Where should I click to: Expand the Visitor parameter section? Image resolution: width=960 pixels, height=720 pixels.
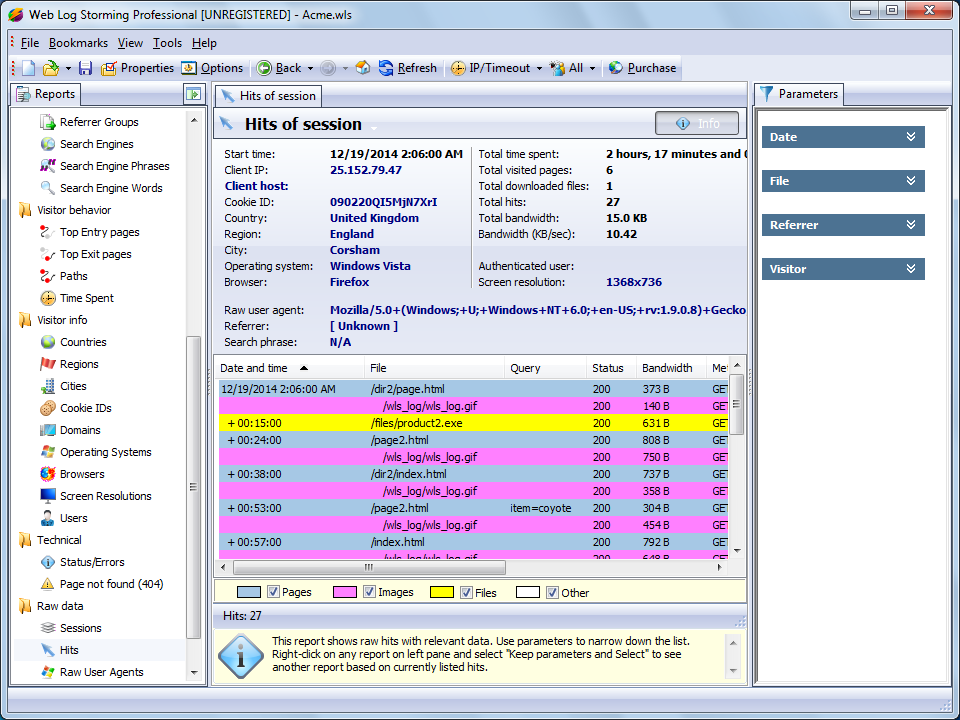[845, 269]
